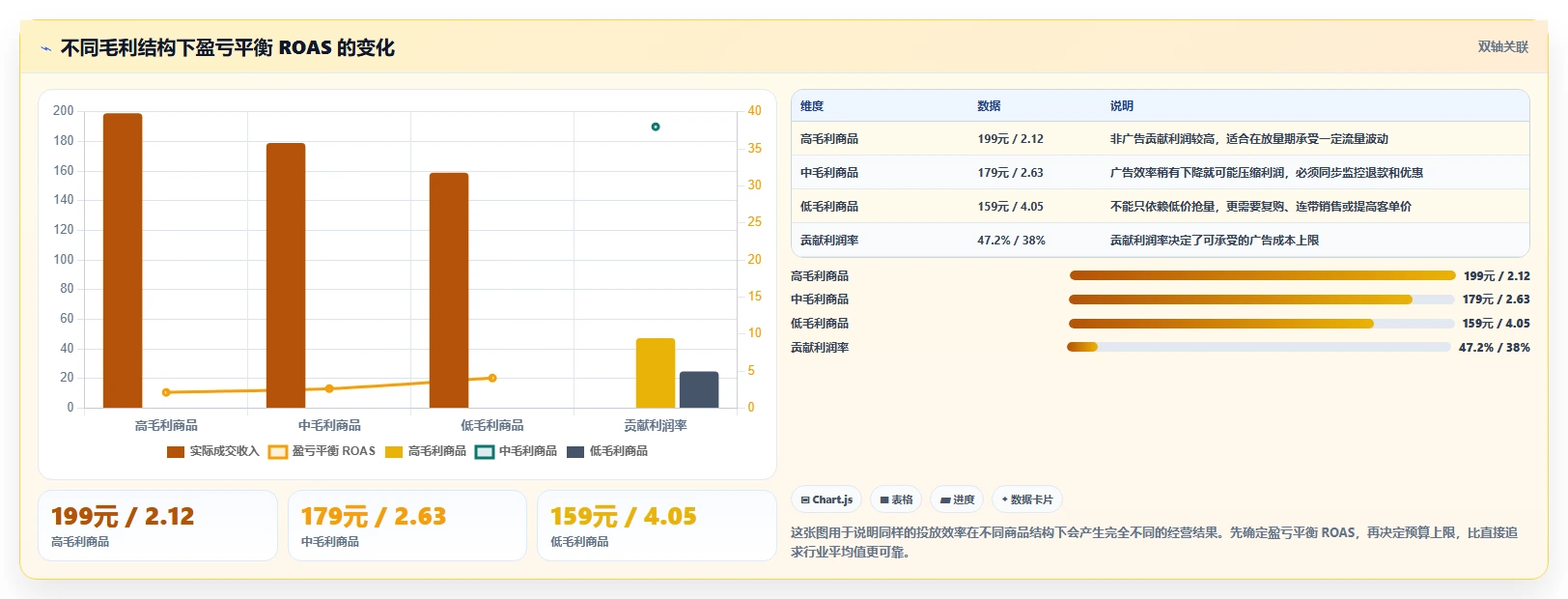The height and width of the screenshot is (599, 1568).
Task: Open the 159元 / 4.05 stat card
Action: coord(657,526)
